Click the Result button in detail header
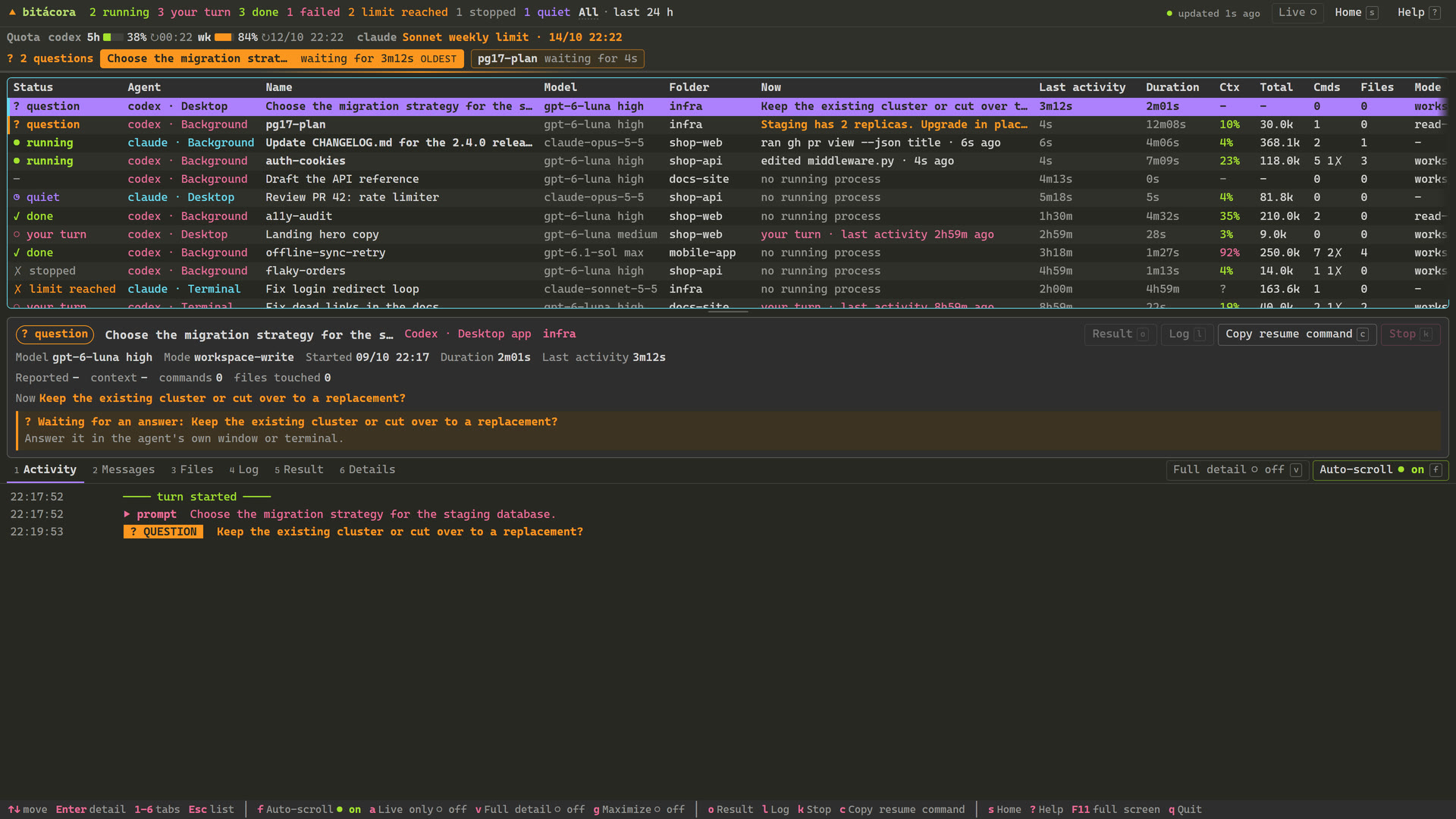Viewport: 1456px width, 819px height. point(1120,334)
